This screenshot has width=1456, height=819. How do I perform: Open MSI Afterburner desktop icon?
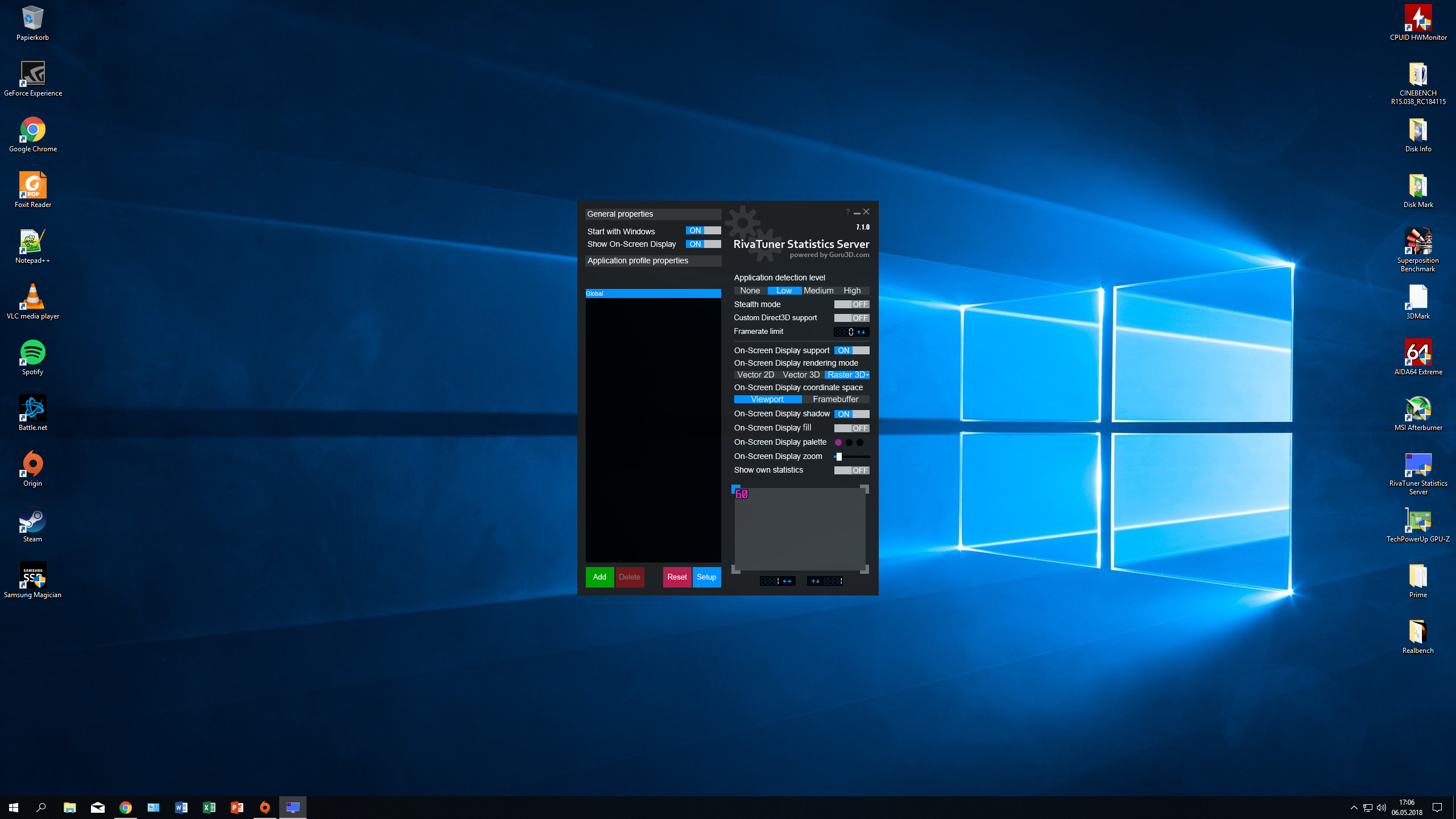click(1417, 409)
